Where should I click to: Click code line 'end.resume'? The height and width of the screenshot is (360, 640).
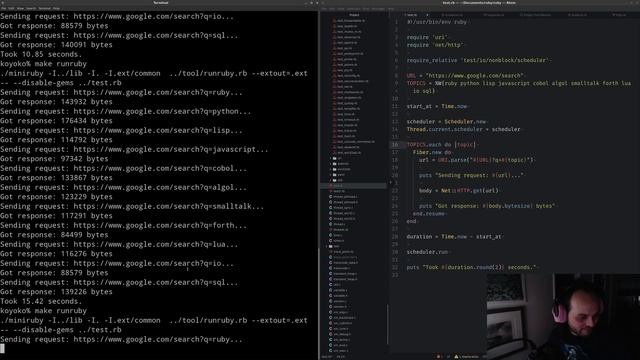pyautogui.click(x=429, y=213)
